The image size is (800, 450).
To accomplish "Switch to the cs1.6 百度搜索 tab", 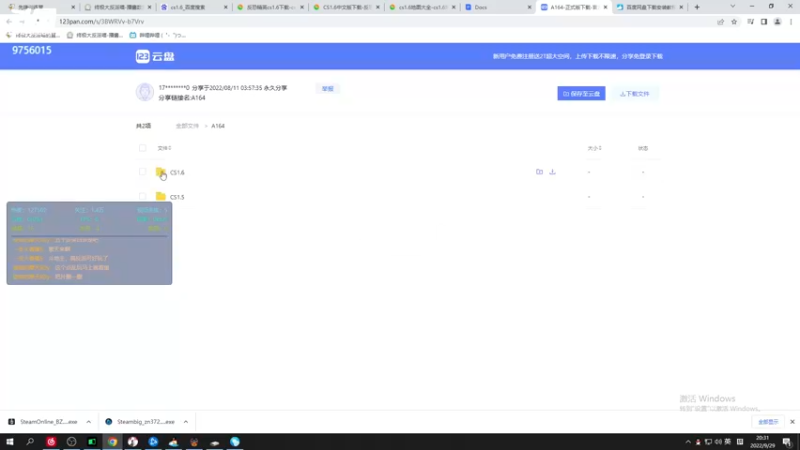I will click(193, 7).
